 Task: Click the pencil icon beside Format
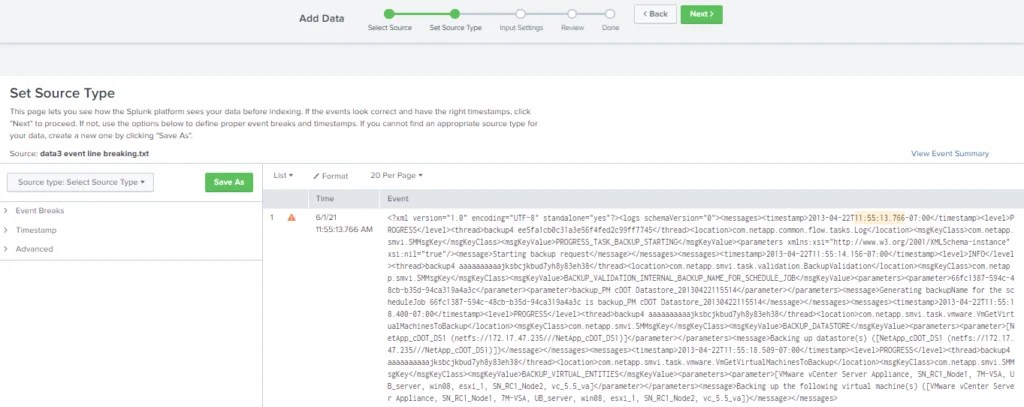click(x=316, y=176)
